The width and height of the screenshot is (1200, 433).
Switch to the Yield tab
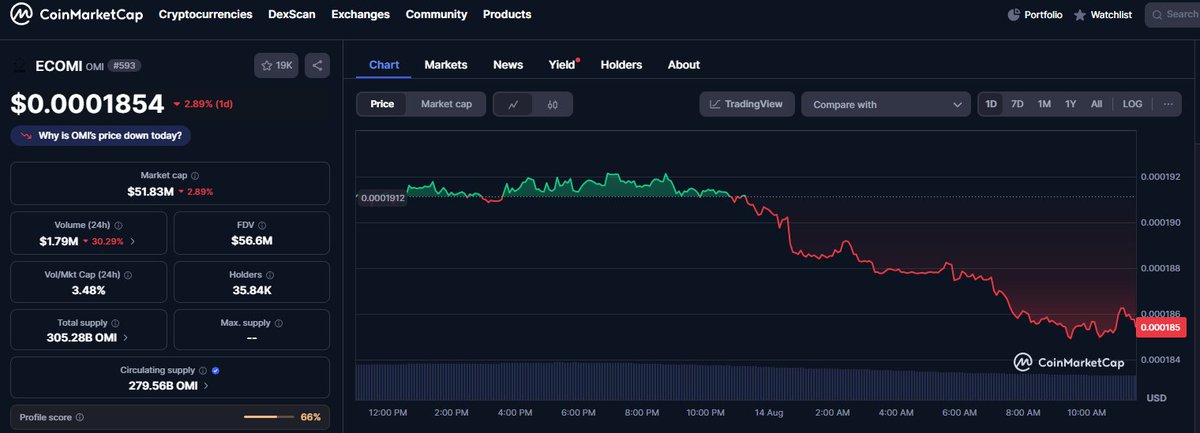click(562, 65)
